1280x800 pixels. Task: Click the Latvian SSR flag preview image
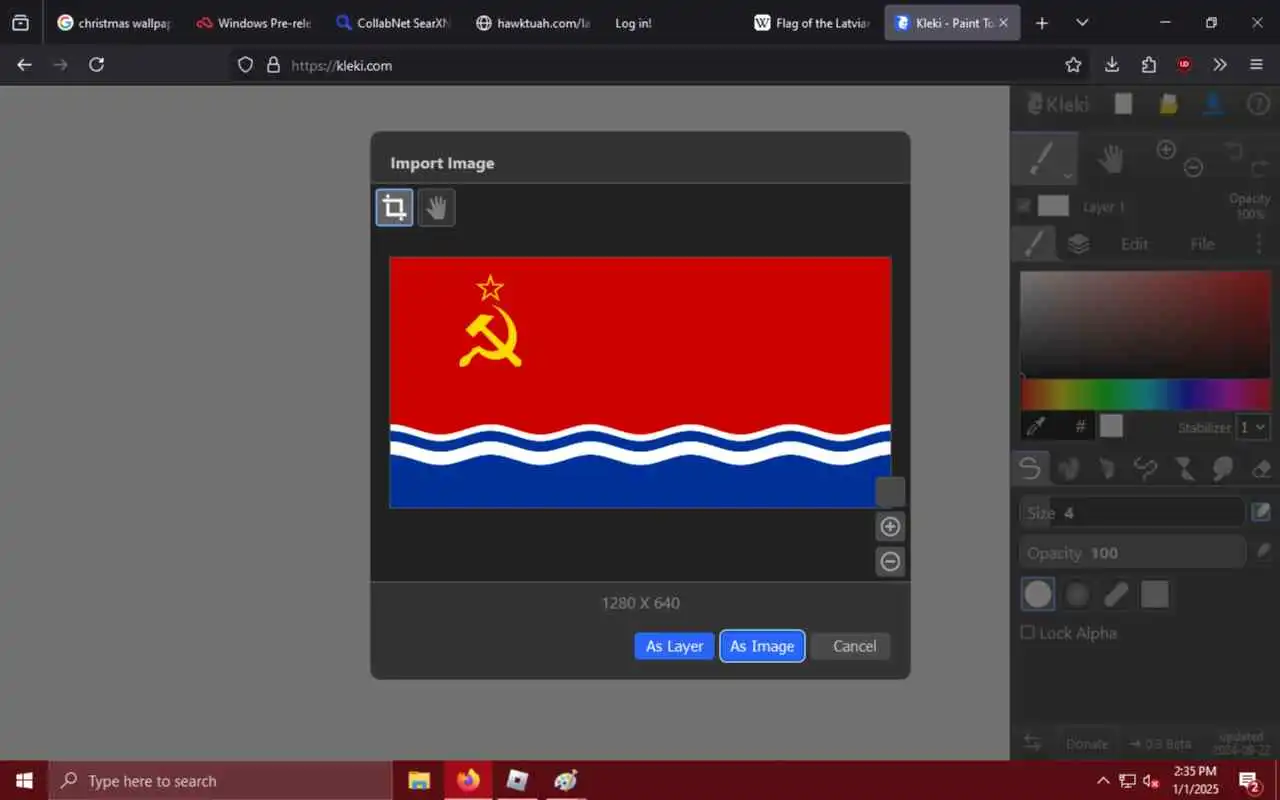pyautogui.click(x=640, y=382)
